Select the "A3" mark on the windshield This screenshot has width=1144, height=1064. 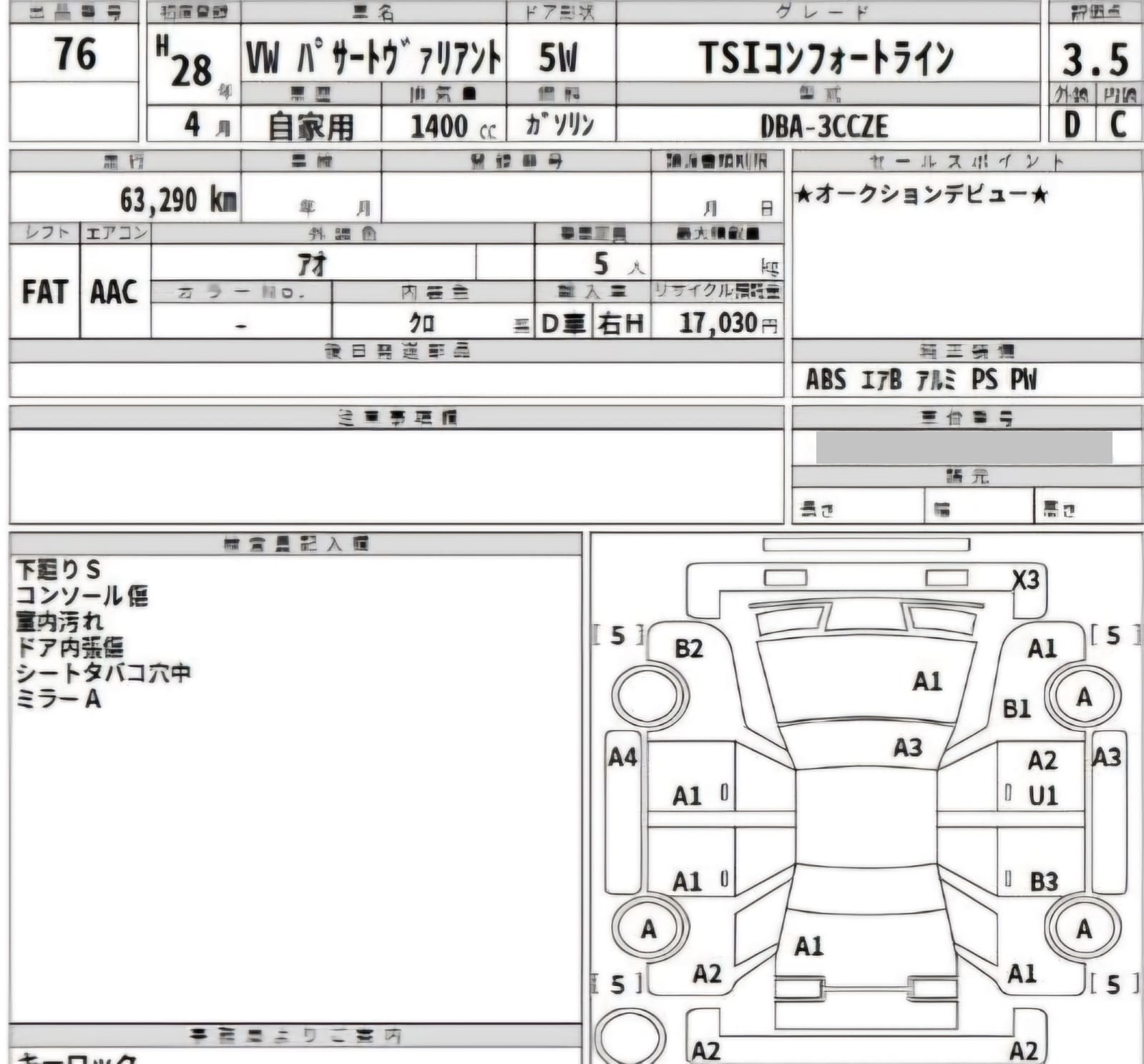coord(908,748)
